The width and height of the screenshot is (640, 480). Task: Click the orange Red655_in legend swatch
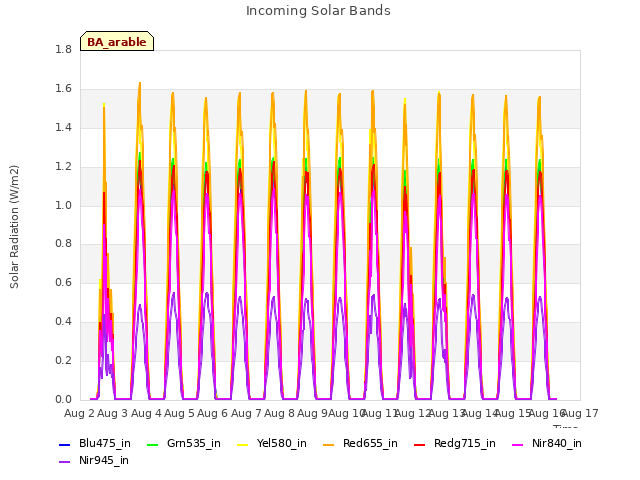click(329, 444)
